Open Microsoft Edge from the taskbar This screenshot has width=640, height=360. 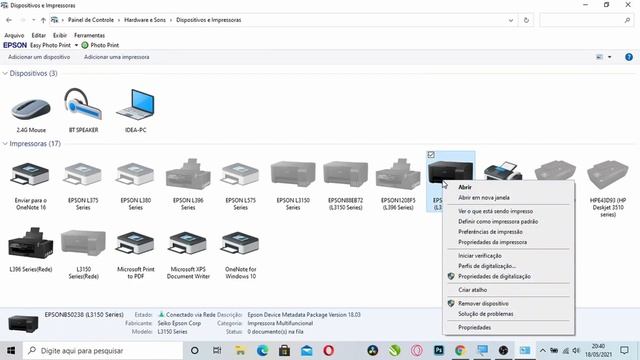262,350
